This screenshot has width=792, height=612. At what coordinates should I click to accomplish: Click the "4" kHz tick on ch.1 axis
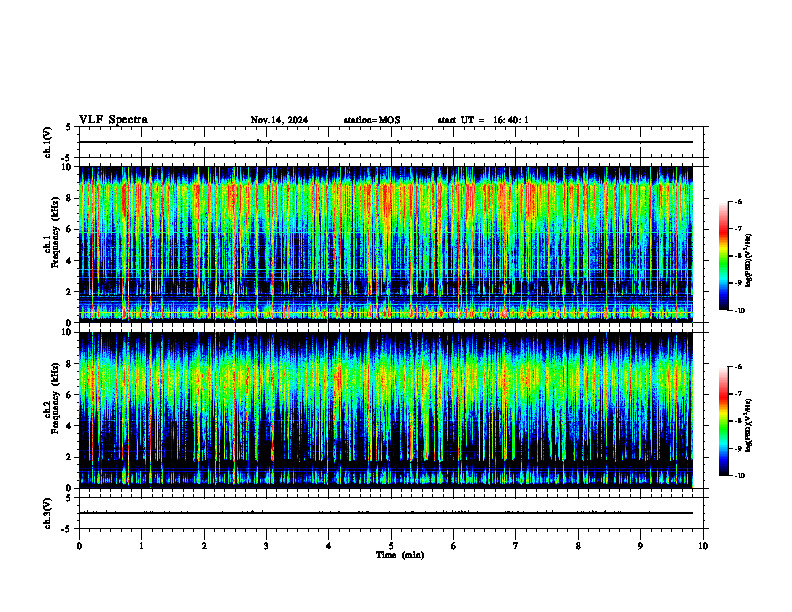click(70, 261)
